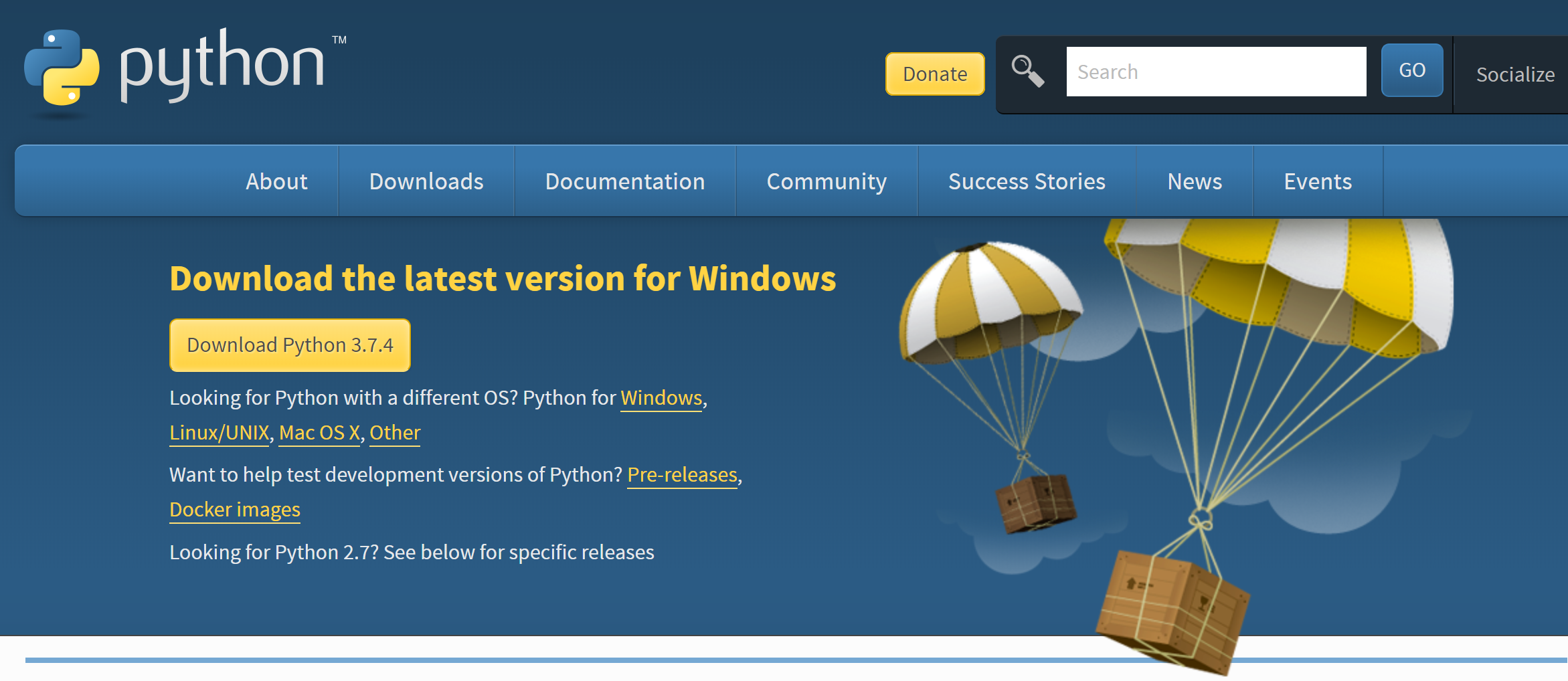Click the 'Looking for Python 2.7?' text
Image resolution: width=1568 pixels, height=681 pixels.
(274, 553)
